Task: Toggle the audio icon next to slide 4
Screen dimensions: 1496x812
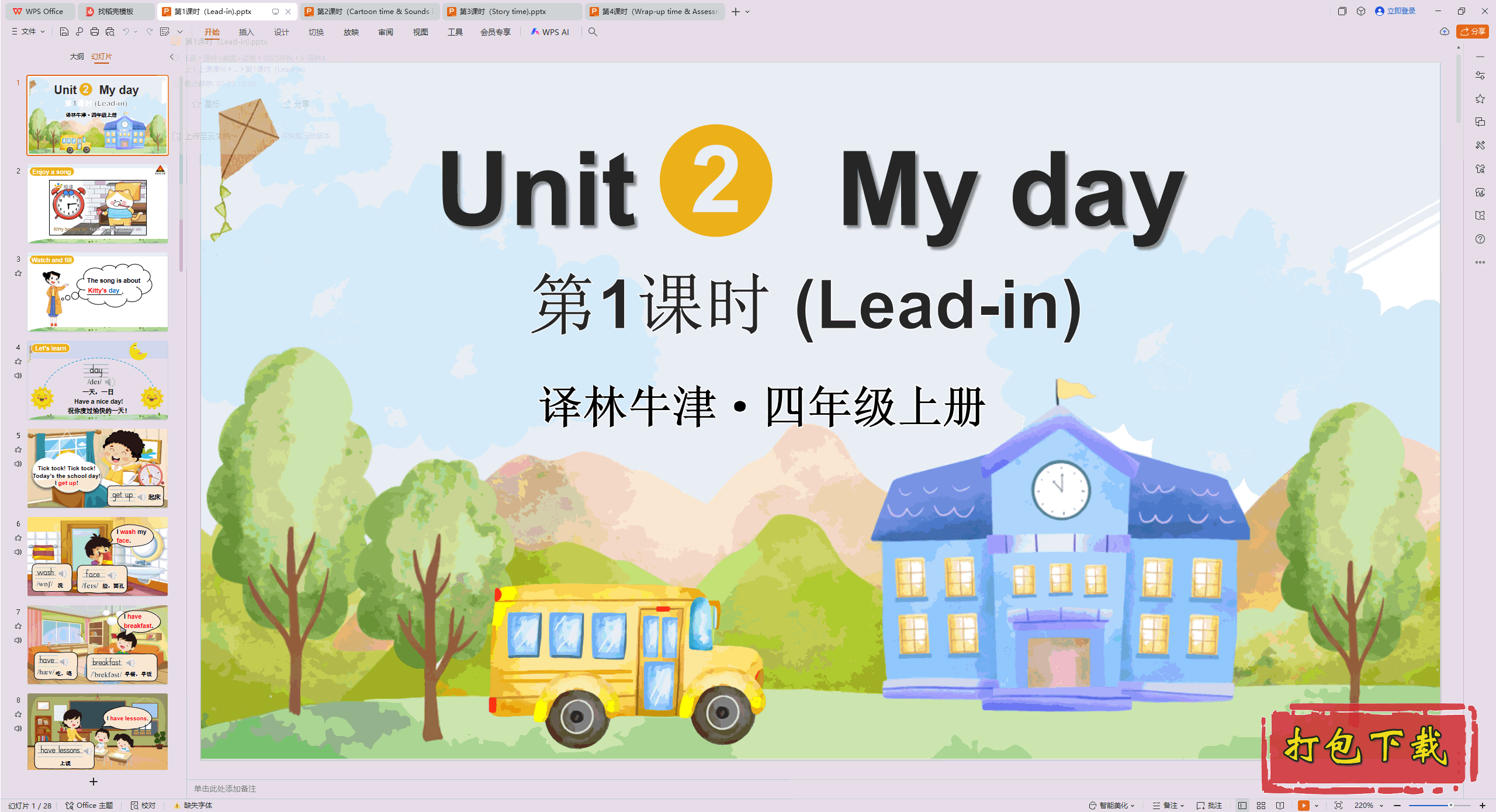Action: [18, 377]
